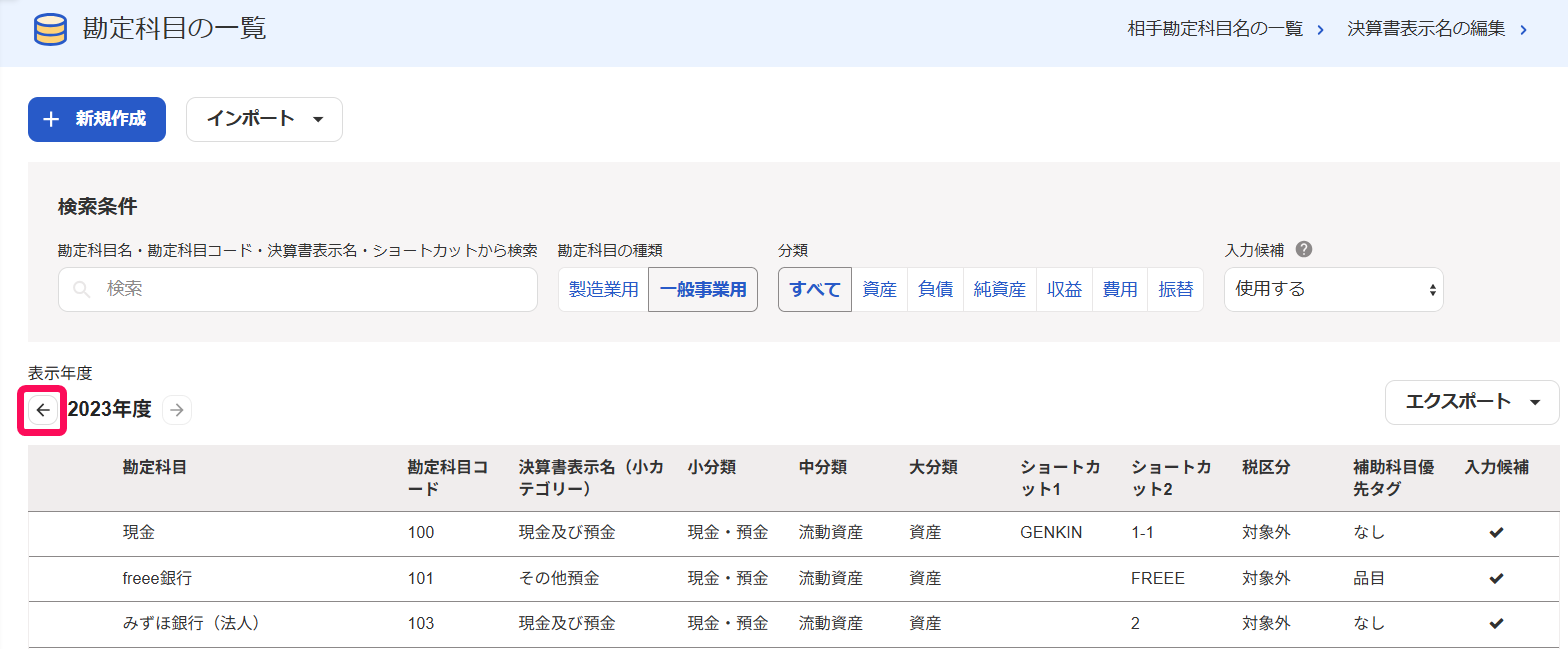This screenshot has height=649, width=1568.
Task: Filter by 収益 classification
Action: (x=1065, y=290)
